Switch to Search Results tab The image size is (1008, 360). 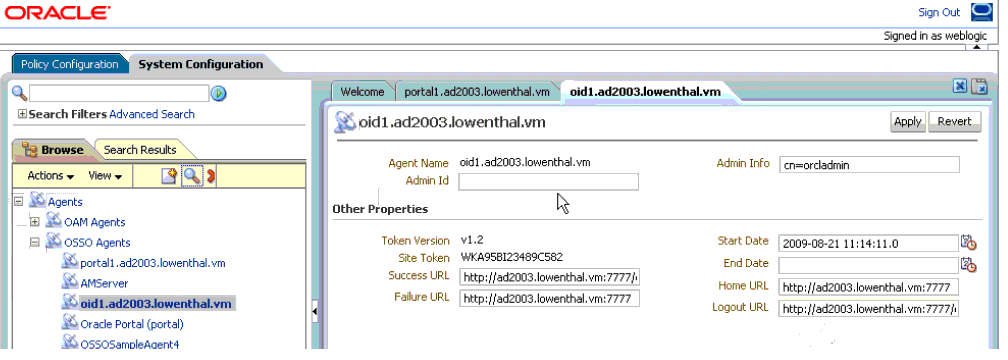point(140,150)
